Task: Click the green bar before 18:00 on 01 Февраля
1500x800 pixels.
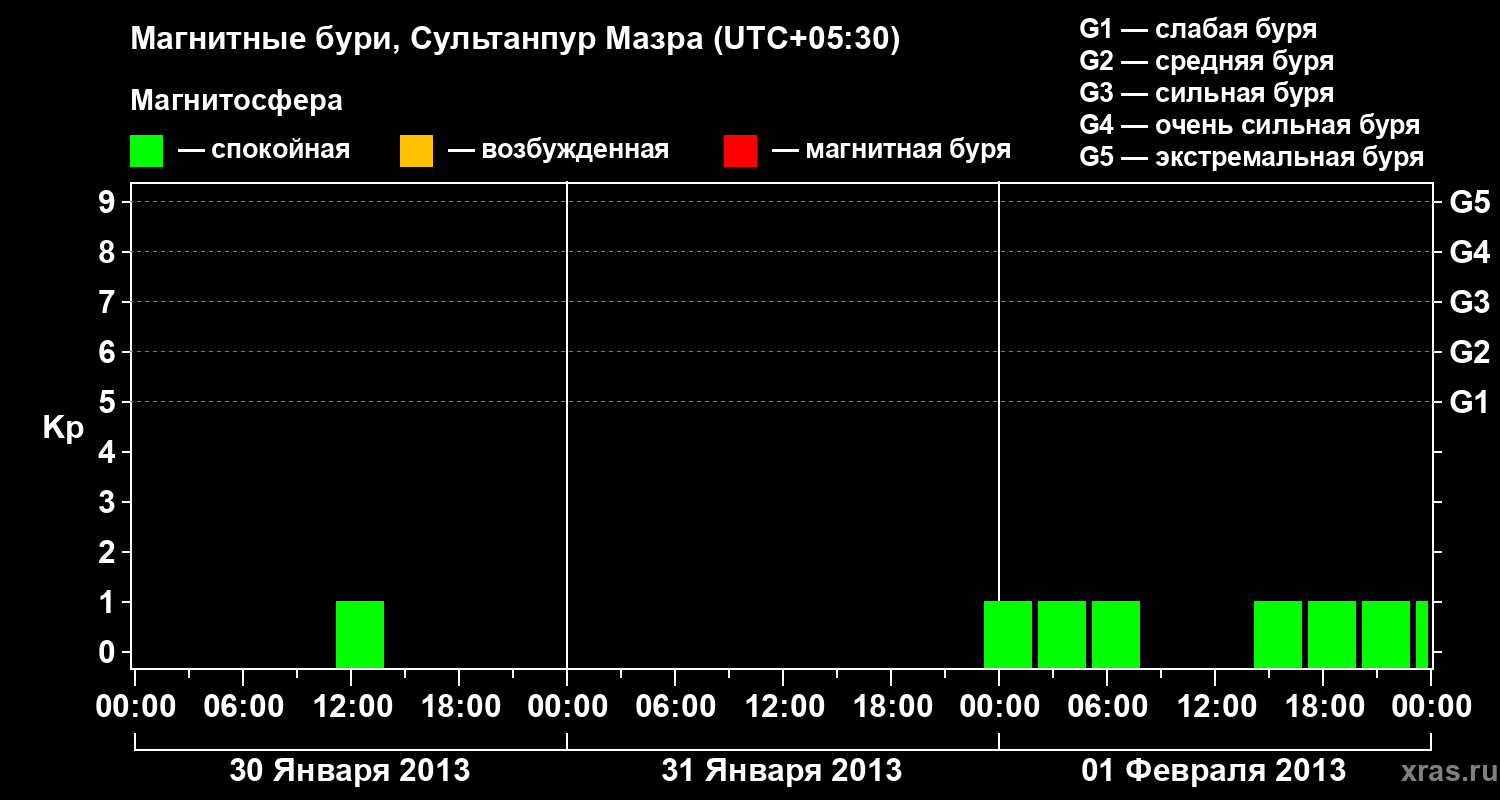Action: (x=1278, y=634)
